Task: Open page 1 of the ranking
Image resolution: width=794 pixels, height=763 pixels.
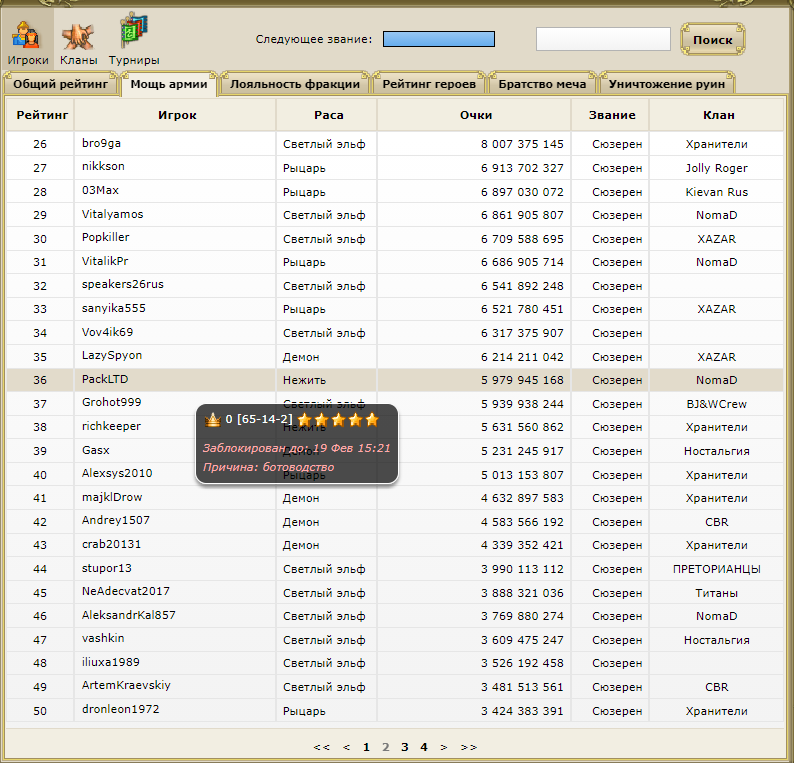Action: point(366,747)
